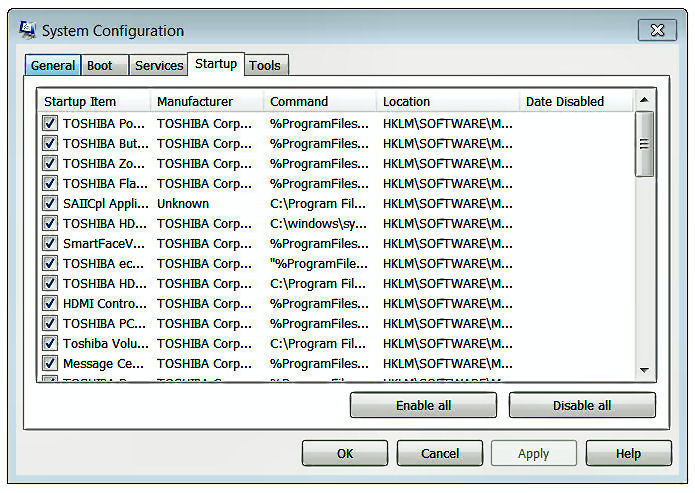Switch to the General tab

tap(53, 65)
